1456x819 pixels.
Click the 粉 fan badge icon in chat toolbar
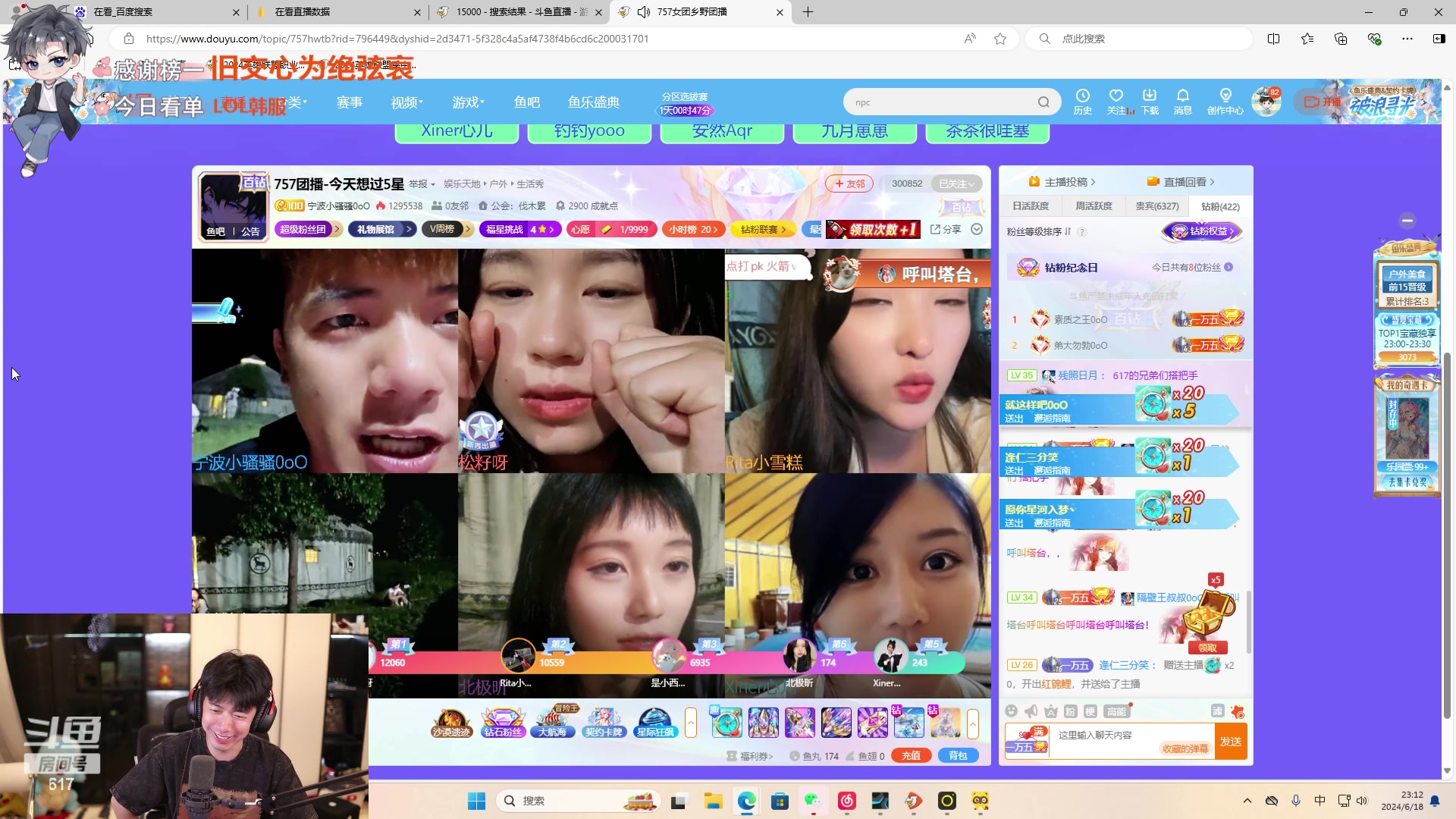point(1070,711)
